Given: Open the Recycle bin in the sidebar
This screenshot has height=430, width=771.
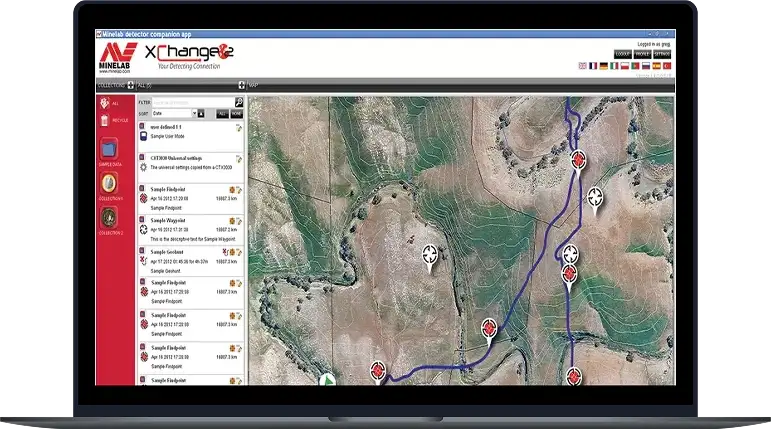Looking at the screenshot, I should pyautogui.click(x=113, y=120).
